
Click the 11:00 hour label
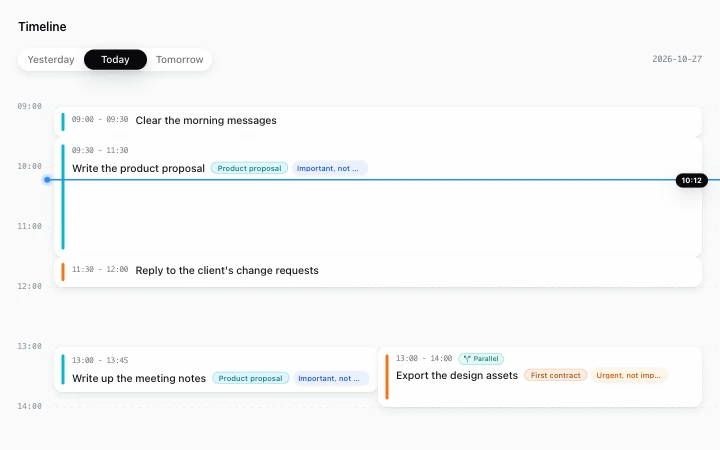pos(29,226)
